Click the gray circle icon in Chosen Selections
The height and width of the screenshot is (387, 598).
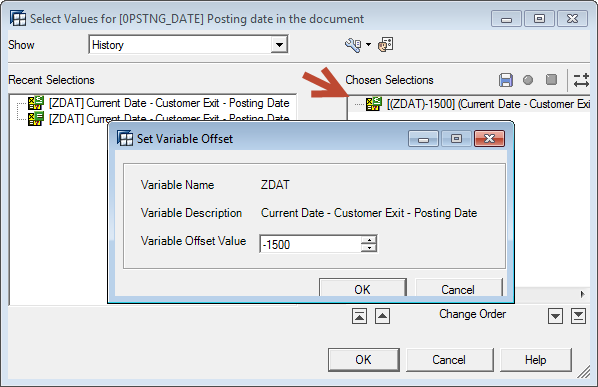click(528, 80)
